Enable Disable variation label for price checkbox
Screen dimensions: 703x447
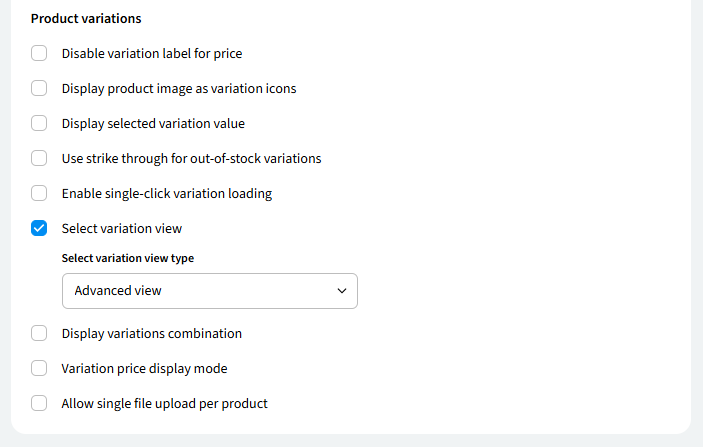point(39,53)
